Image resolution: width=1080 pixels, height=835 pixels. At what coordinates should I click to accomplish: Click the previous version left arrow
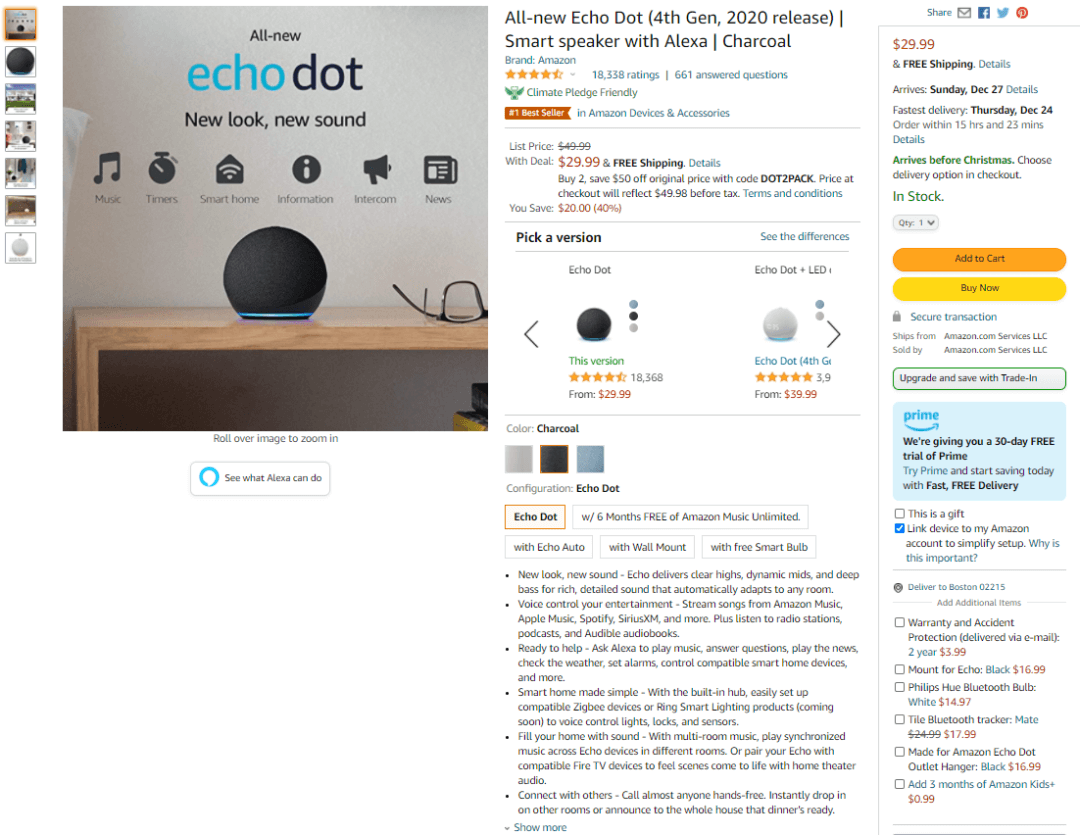coord(531,334)
